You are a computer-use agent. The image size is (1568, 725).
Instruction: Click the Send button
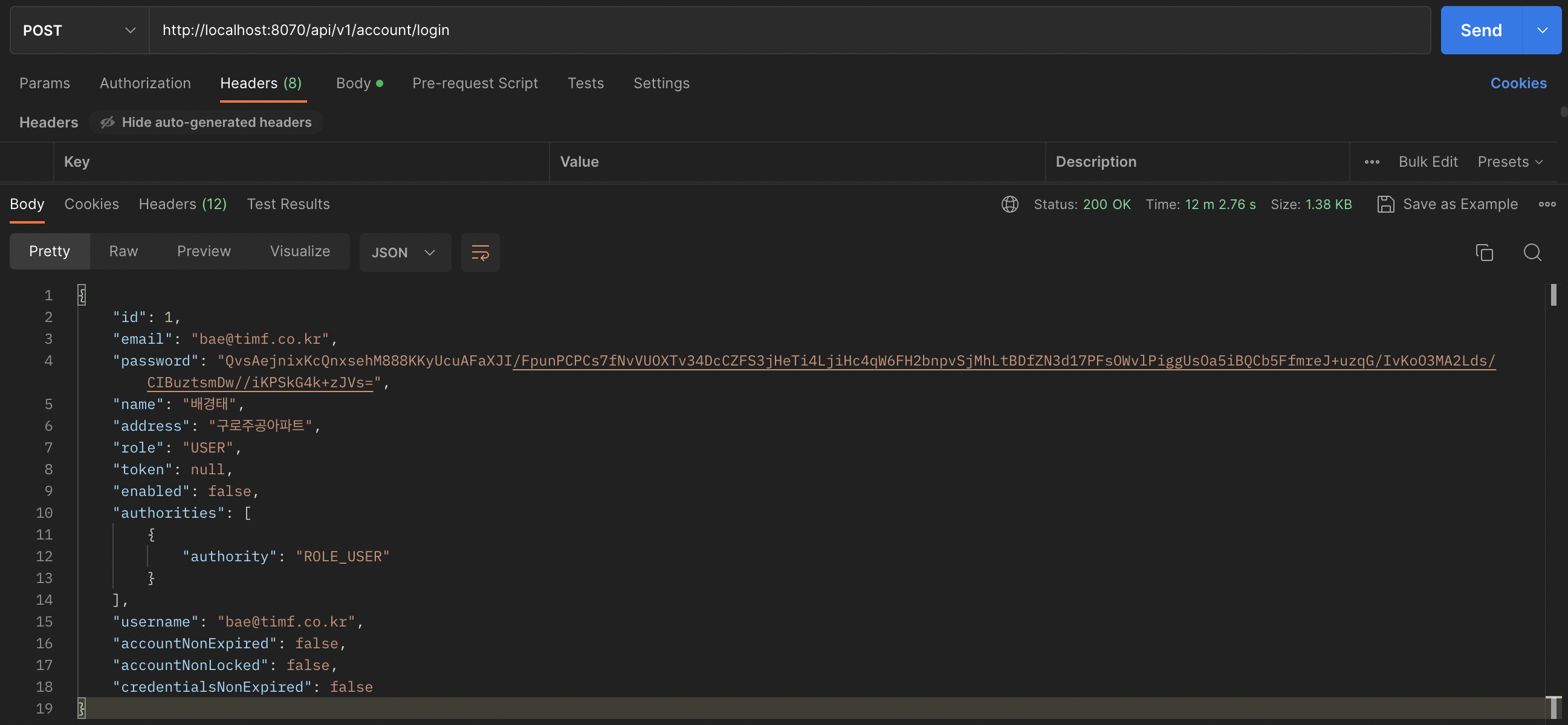[x=1480, y=30]
